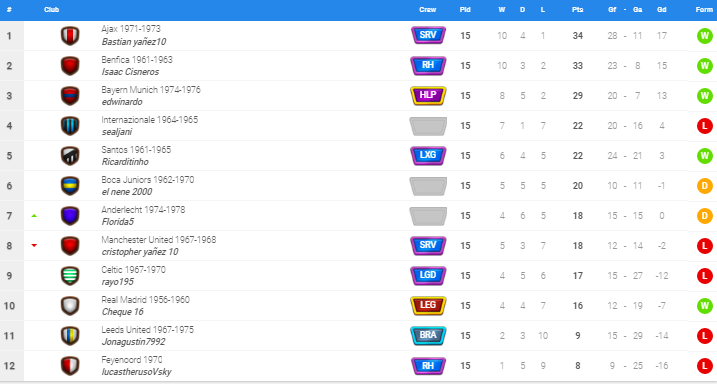
Task: Click the Santos black-and-white shield icon
Action: (x=70, y=156)
